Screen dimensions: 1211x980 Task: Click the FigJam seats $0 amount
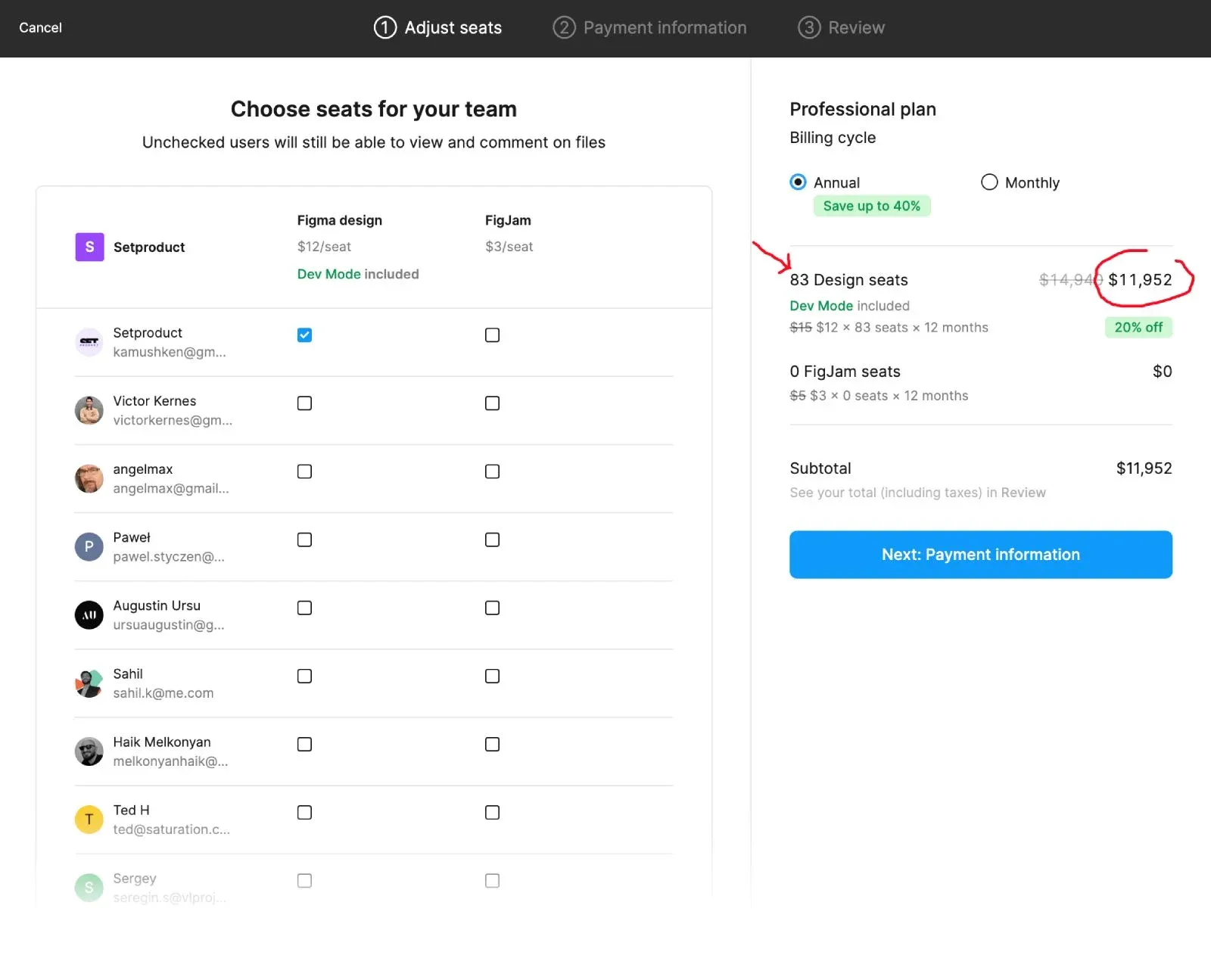1162,372
